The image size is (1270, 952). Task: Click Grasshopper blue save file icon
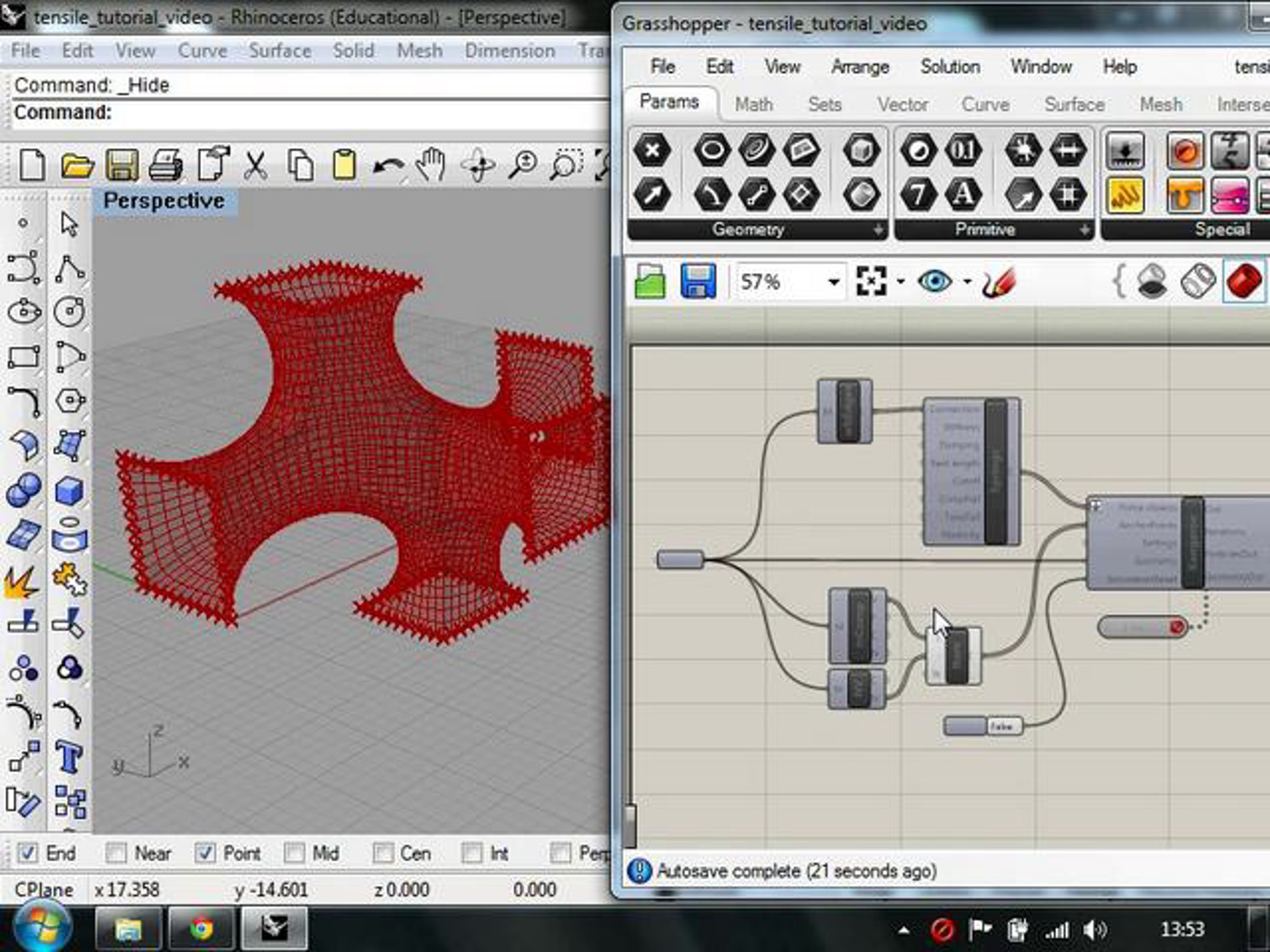point(697,281)
